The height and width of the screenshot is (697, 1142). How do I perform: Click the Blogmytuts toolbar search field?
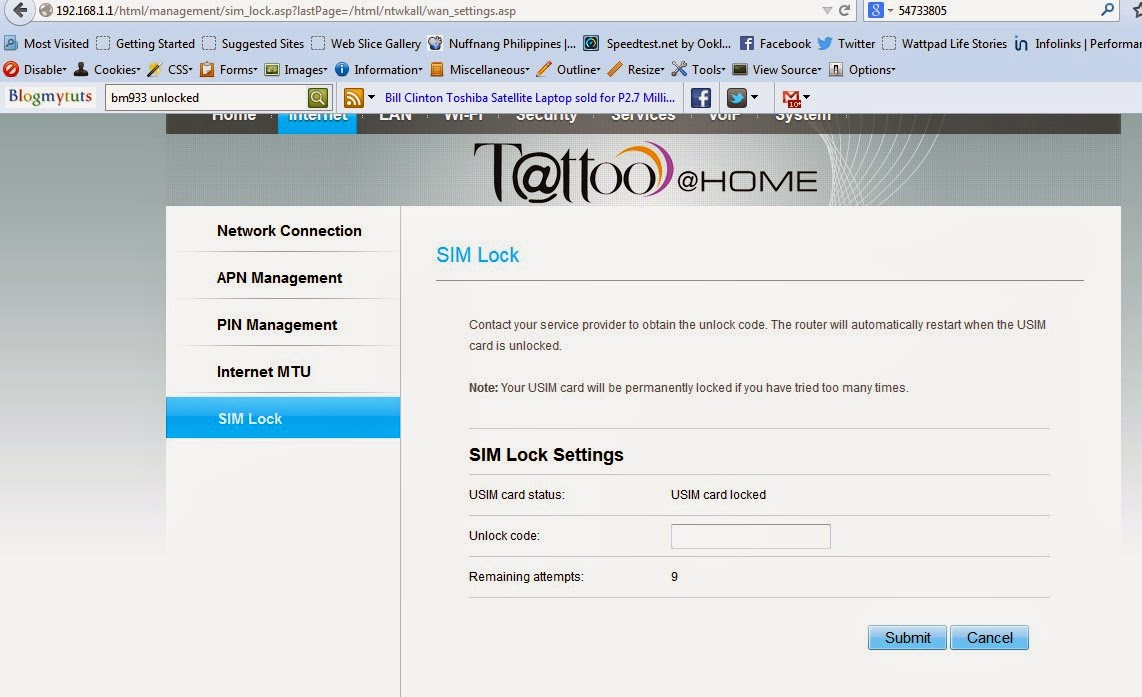pos(206,98)
